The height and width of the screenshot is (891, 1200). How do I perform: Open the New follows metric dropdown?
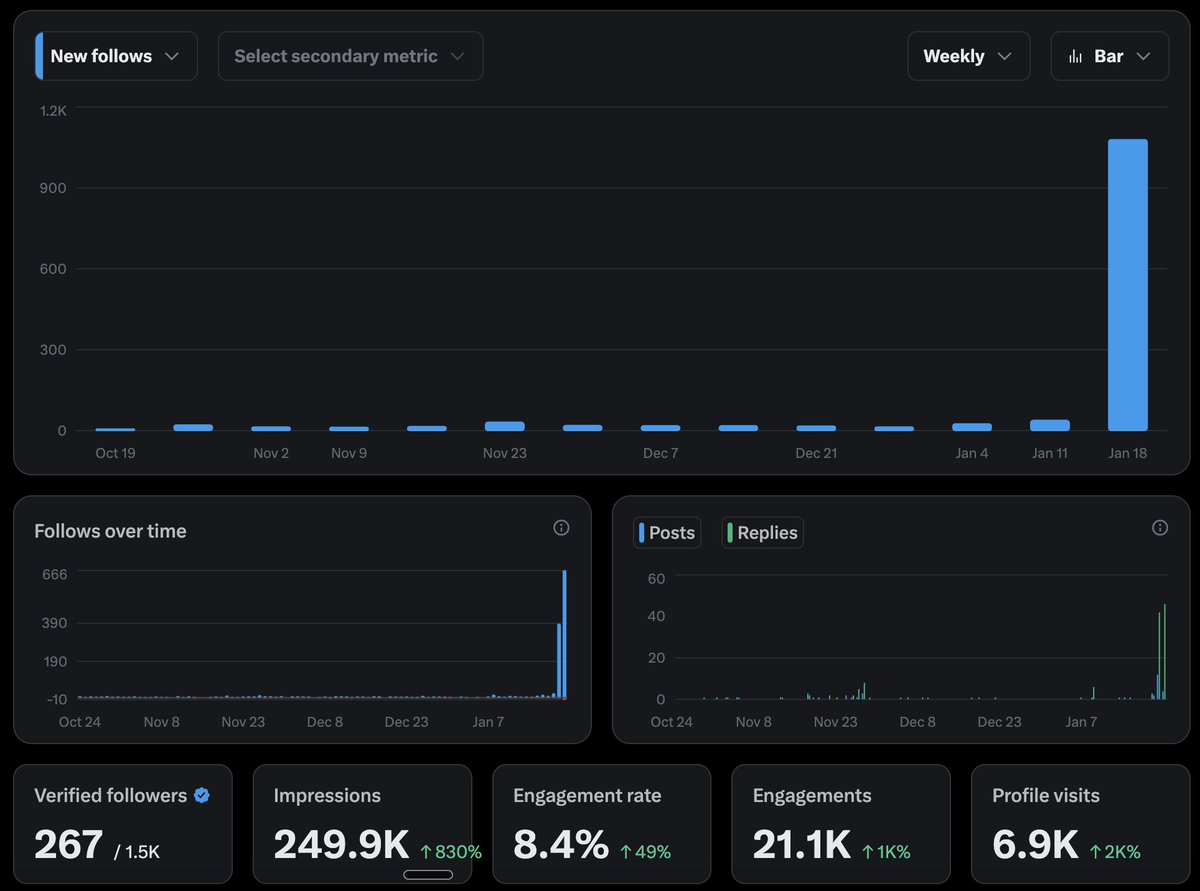tap(113, 56)
